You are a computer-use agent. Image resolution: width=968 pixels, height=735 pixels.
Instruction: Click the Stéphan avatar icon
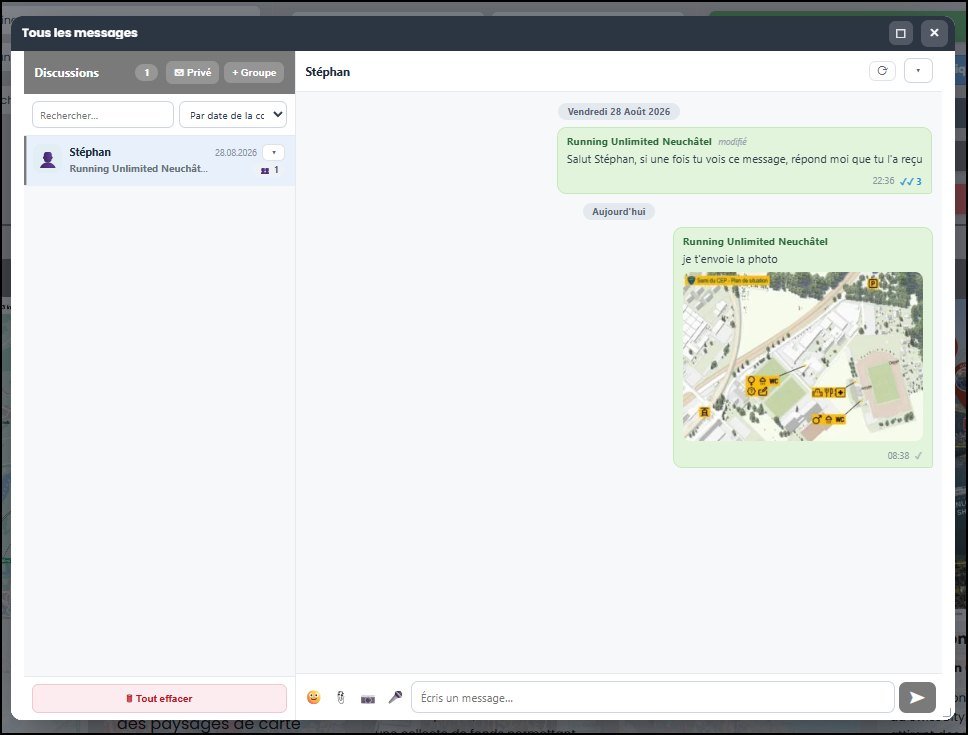[x=48, y=160]
